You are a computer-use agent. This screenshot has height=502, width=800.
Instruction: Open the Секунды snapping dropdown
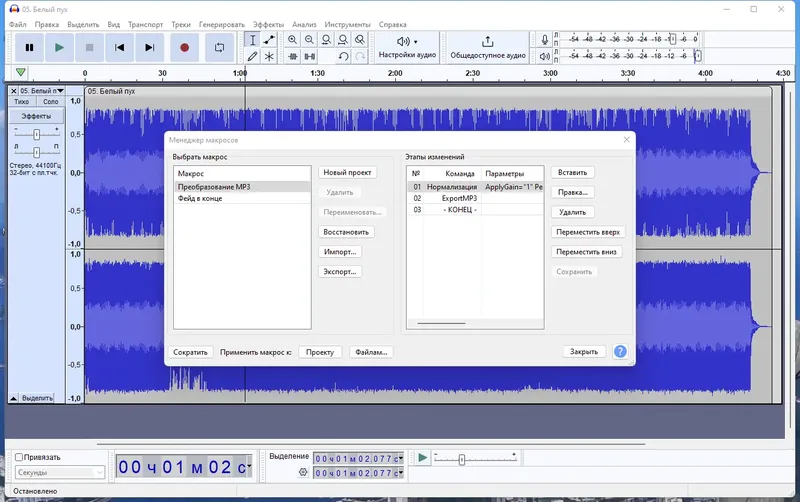coord(60,472)
